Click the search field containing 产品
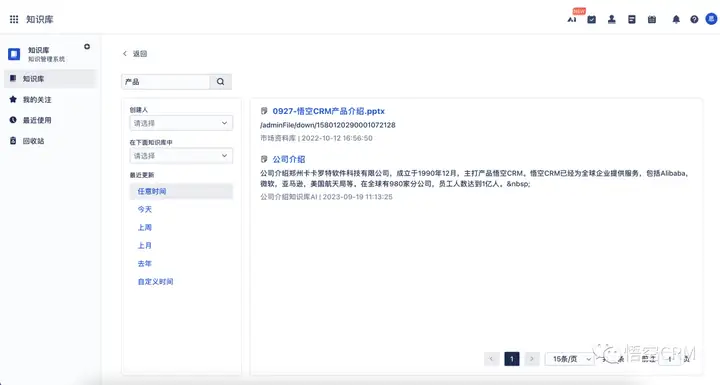 166,82
